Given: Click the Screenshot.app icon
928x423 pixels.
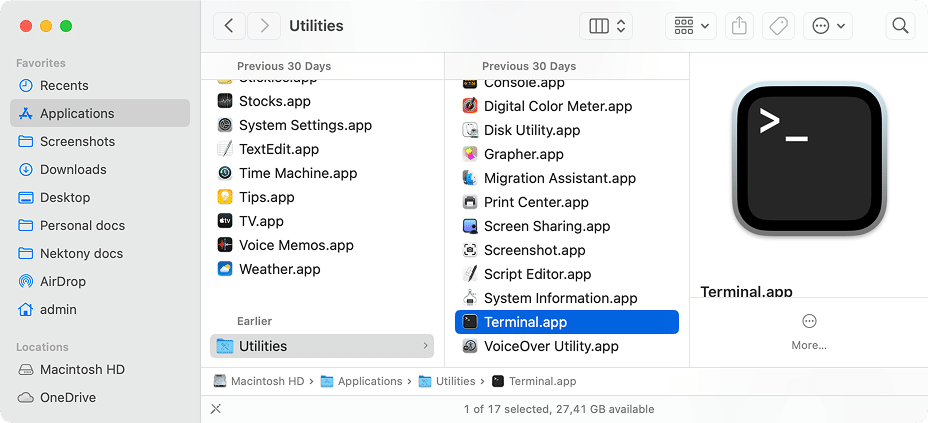Looking at the screenshot, I should [x=470, y=250].
